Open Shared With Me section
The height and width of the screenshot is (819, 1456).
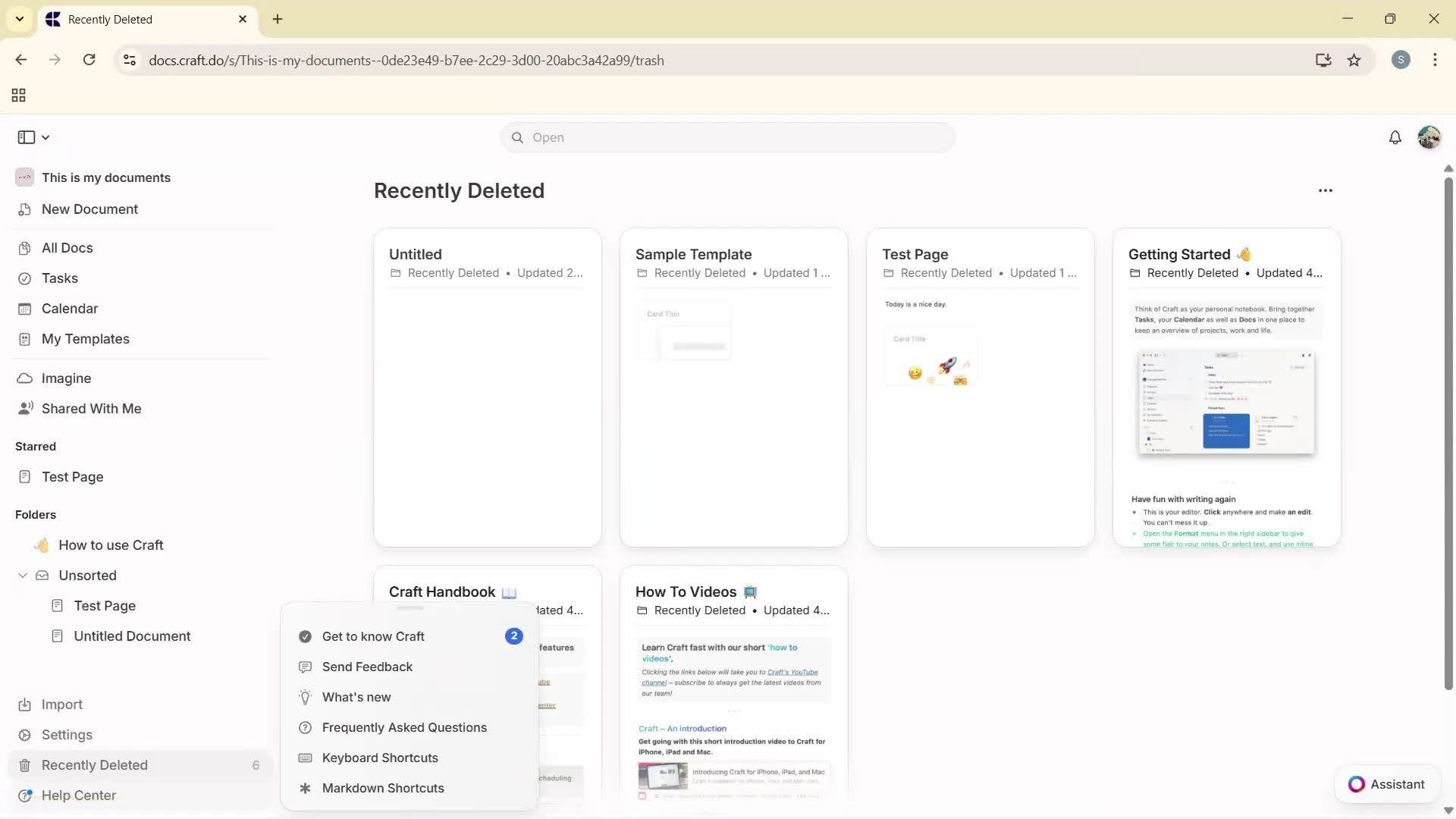coord(91,409)
